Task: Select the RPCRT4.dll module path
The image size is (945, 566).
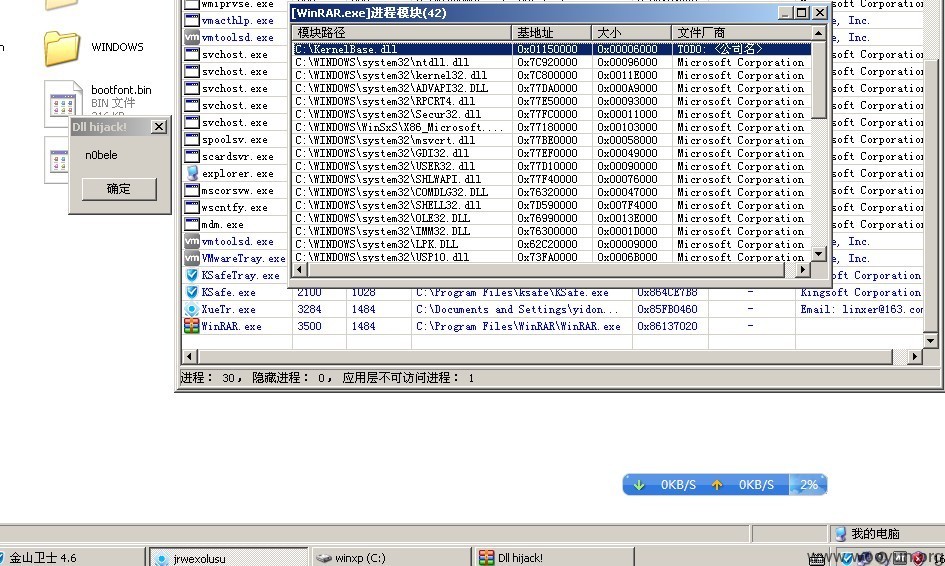Action: 385,101
